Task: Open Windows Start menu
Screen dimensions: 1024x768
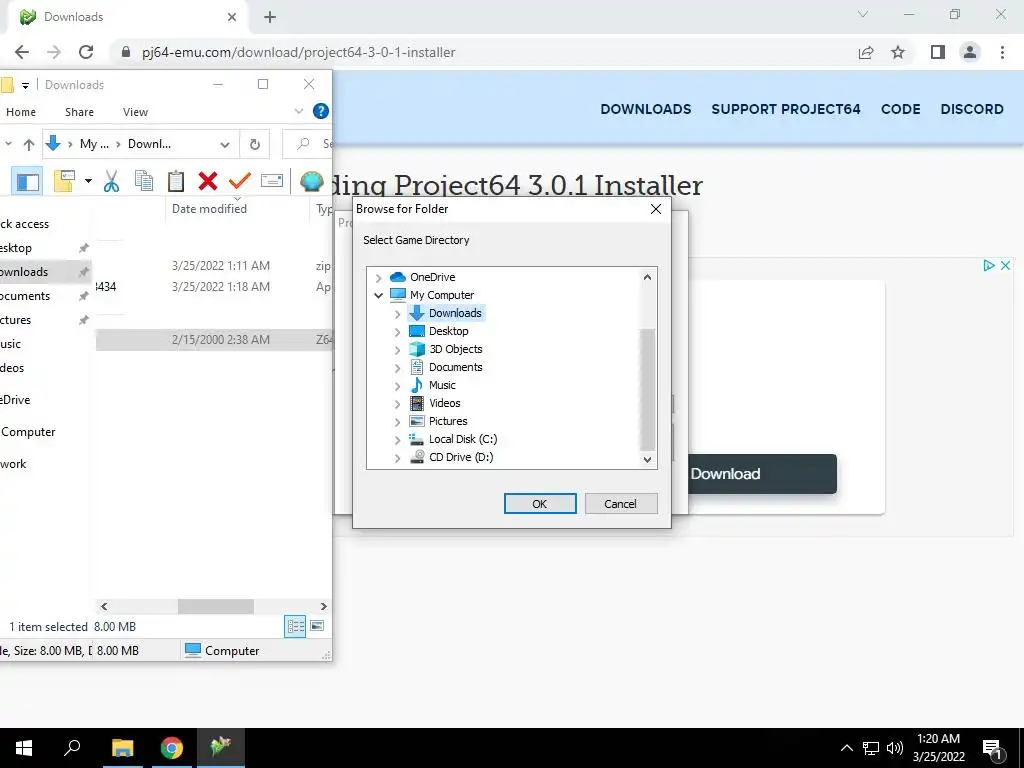Action: click(24, 748)
